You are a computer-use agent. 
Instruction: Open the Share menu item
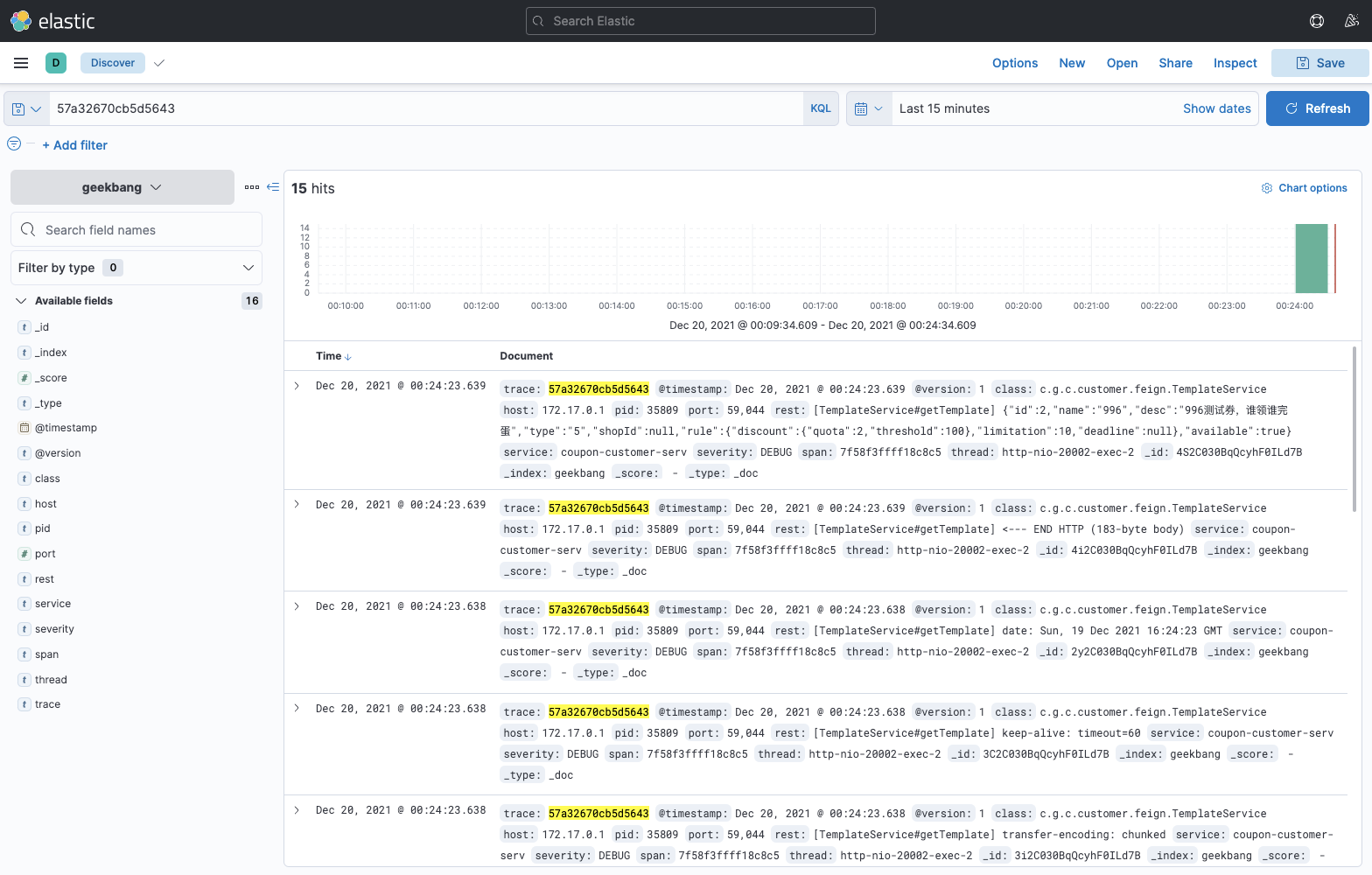[1175, 63]
